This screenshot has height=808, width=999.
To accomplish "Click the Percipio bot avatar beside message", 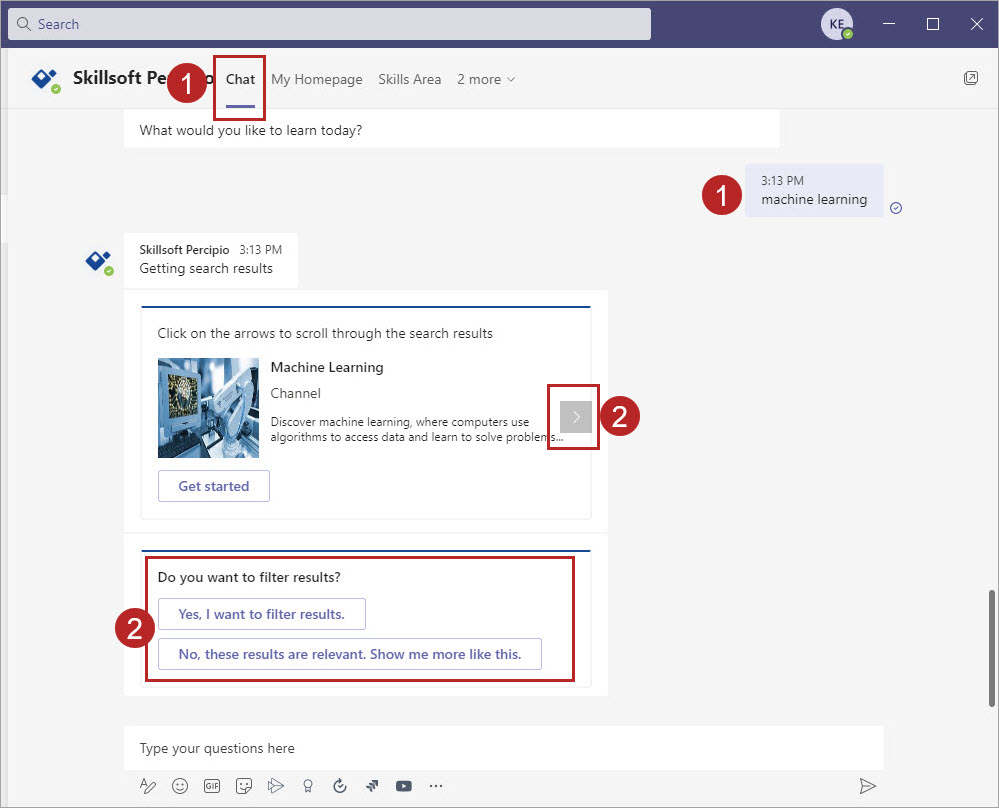I will coord(99,262).
